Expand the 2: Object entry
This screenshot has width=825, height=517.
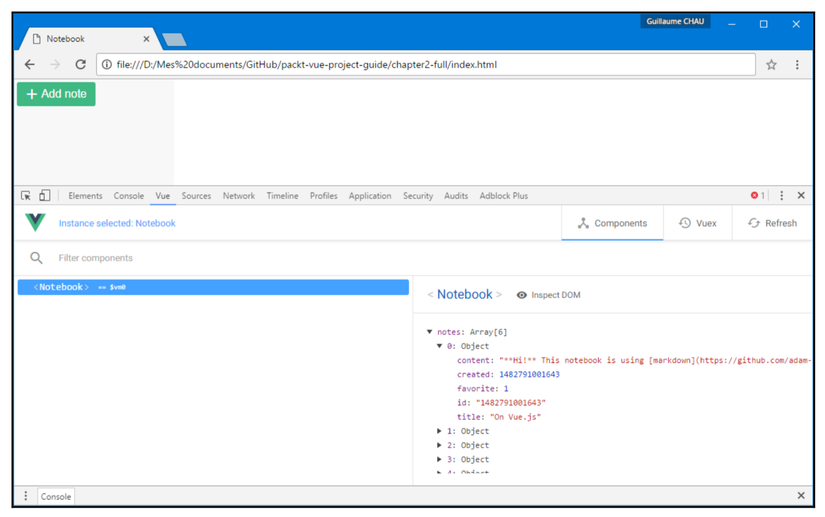pyautogui.click(x=440, y=445)
